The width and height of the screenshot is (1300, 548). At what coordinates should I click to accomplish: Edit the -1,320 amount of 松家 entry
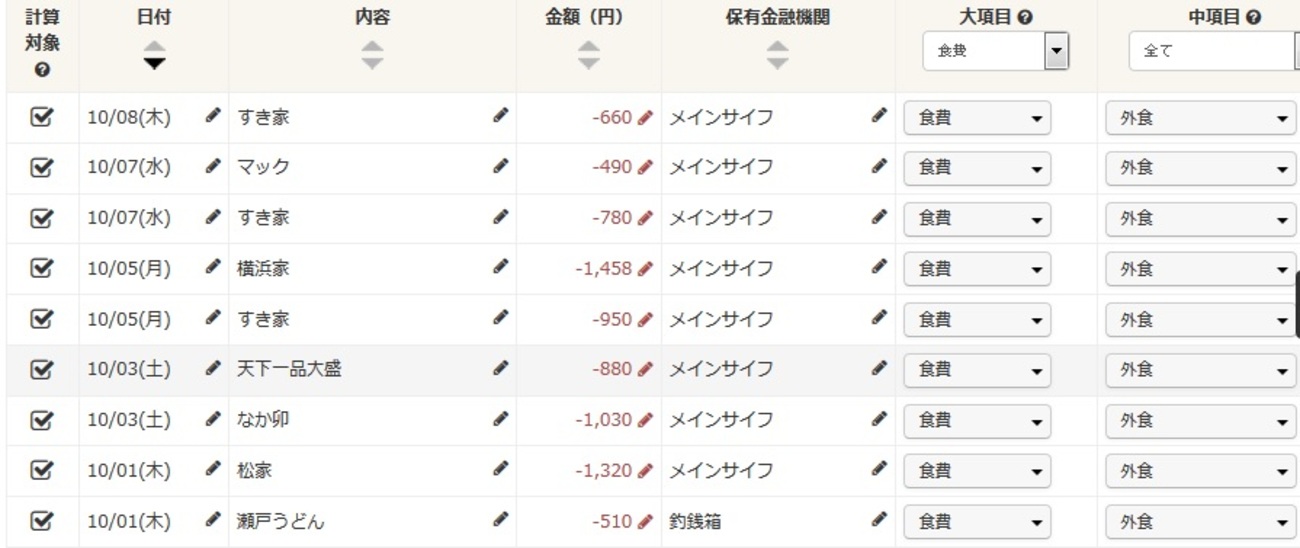[x=645, y=470]
